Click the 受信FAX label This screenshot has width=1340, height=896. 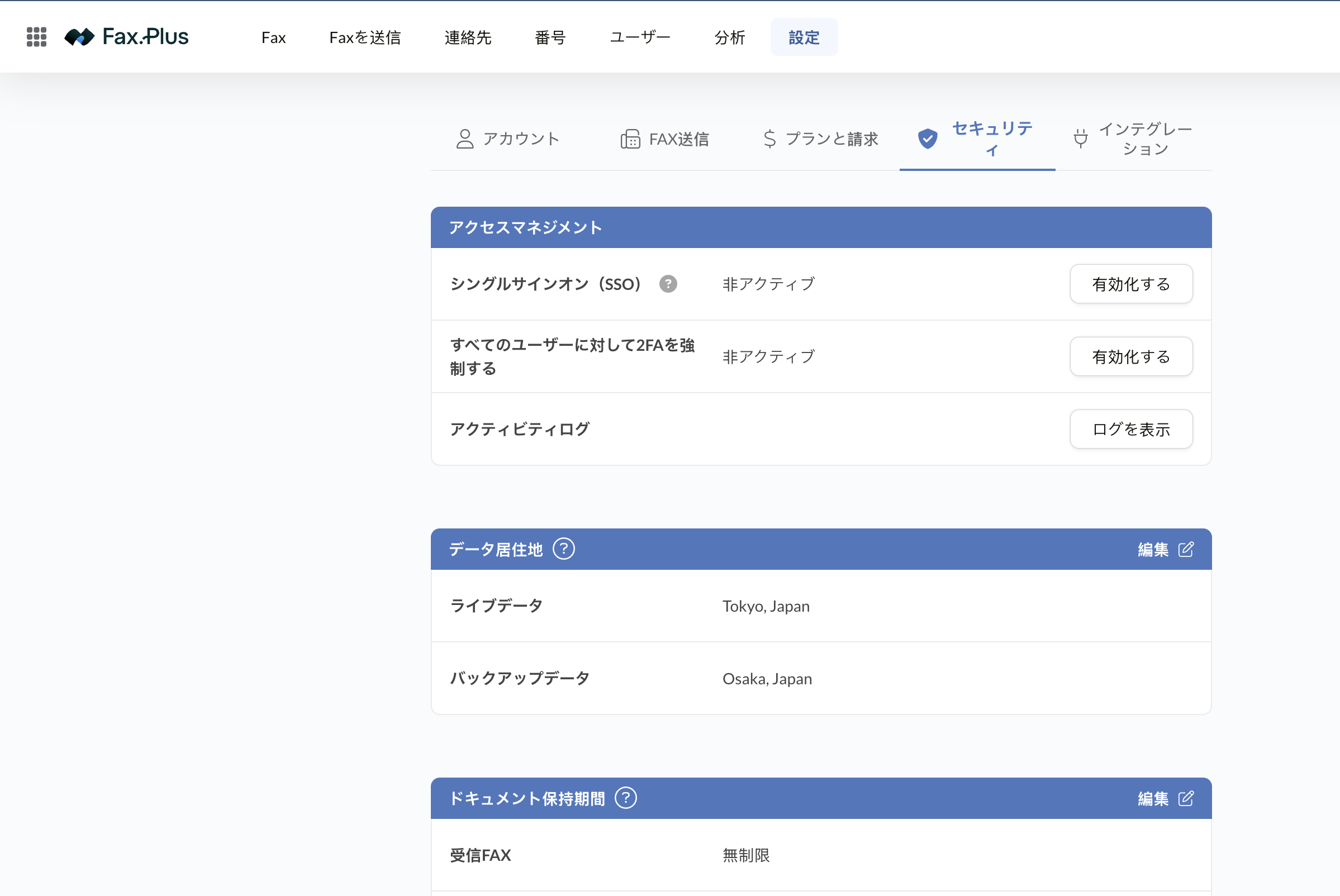[x=480, y=855]
